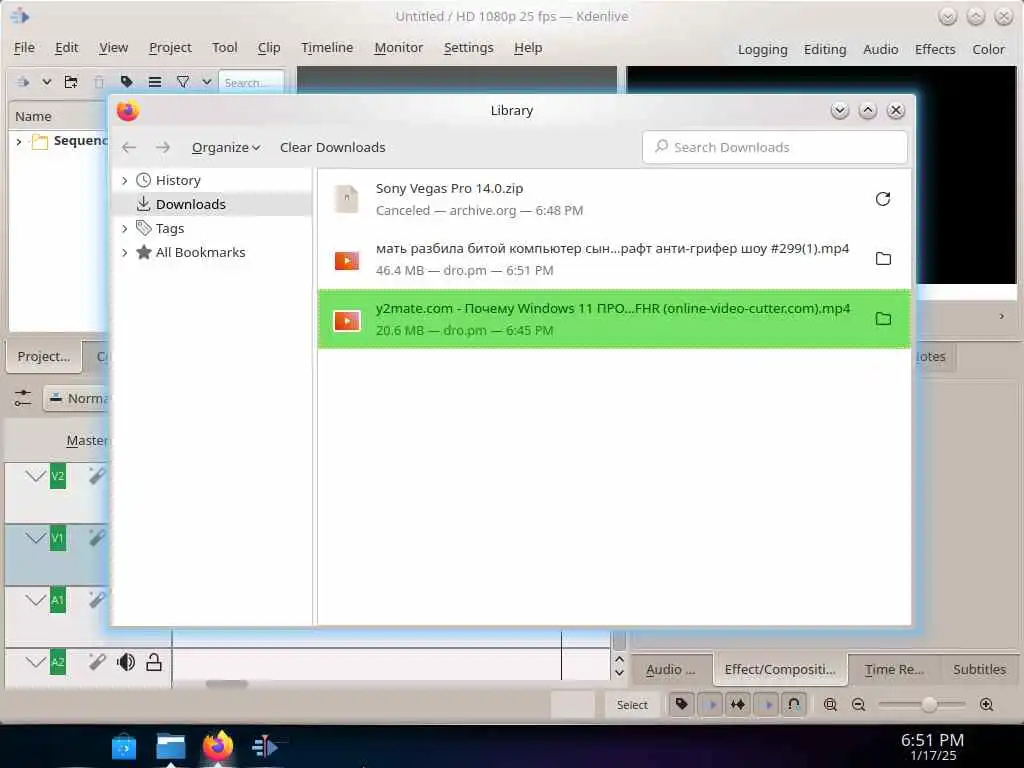Switch to the Effects workspace layout
Image resolution: width=1024 pixels, height=768 pixels.
pos(935,50)
